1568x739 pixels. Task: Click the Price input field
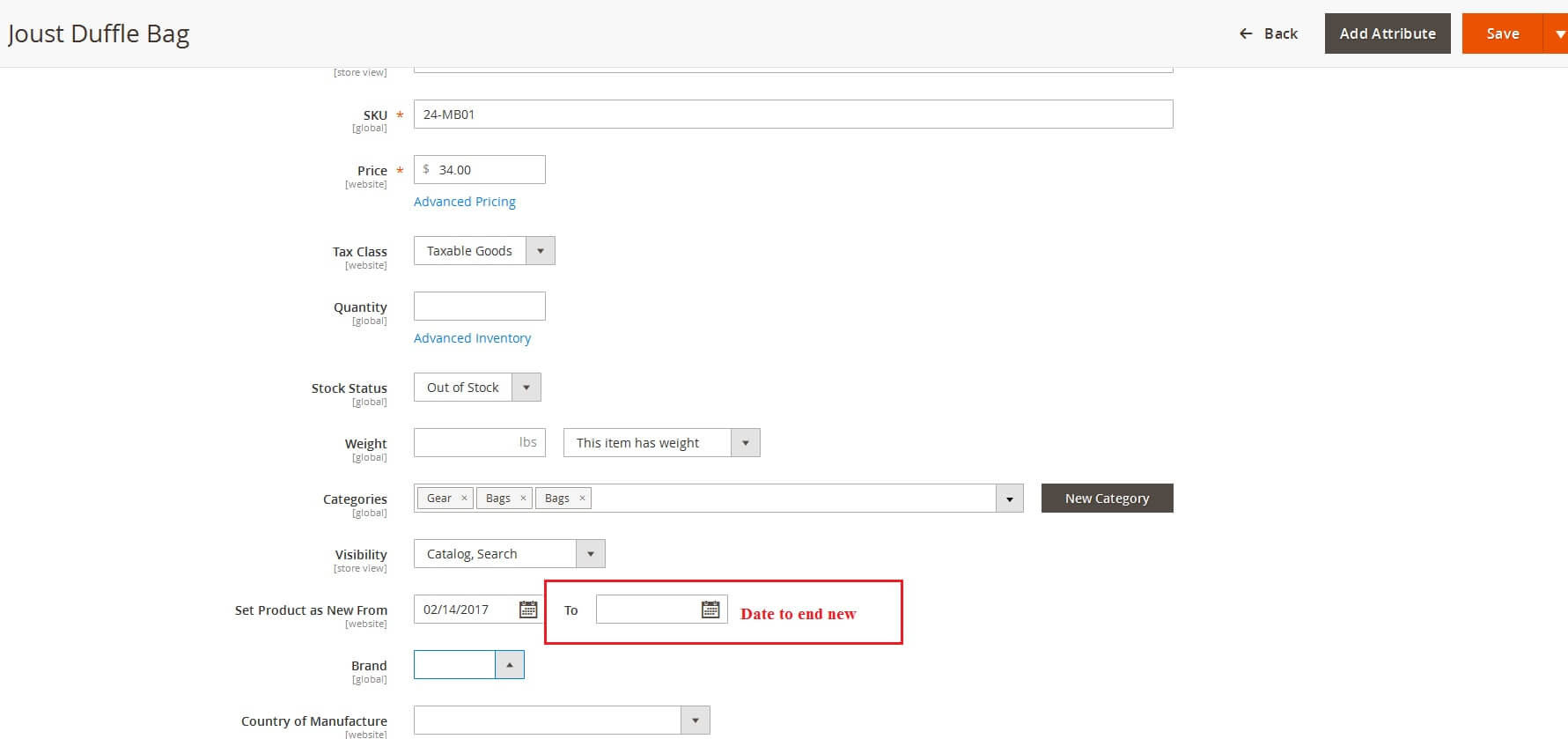pos(480,170)
